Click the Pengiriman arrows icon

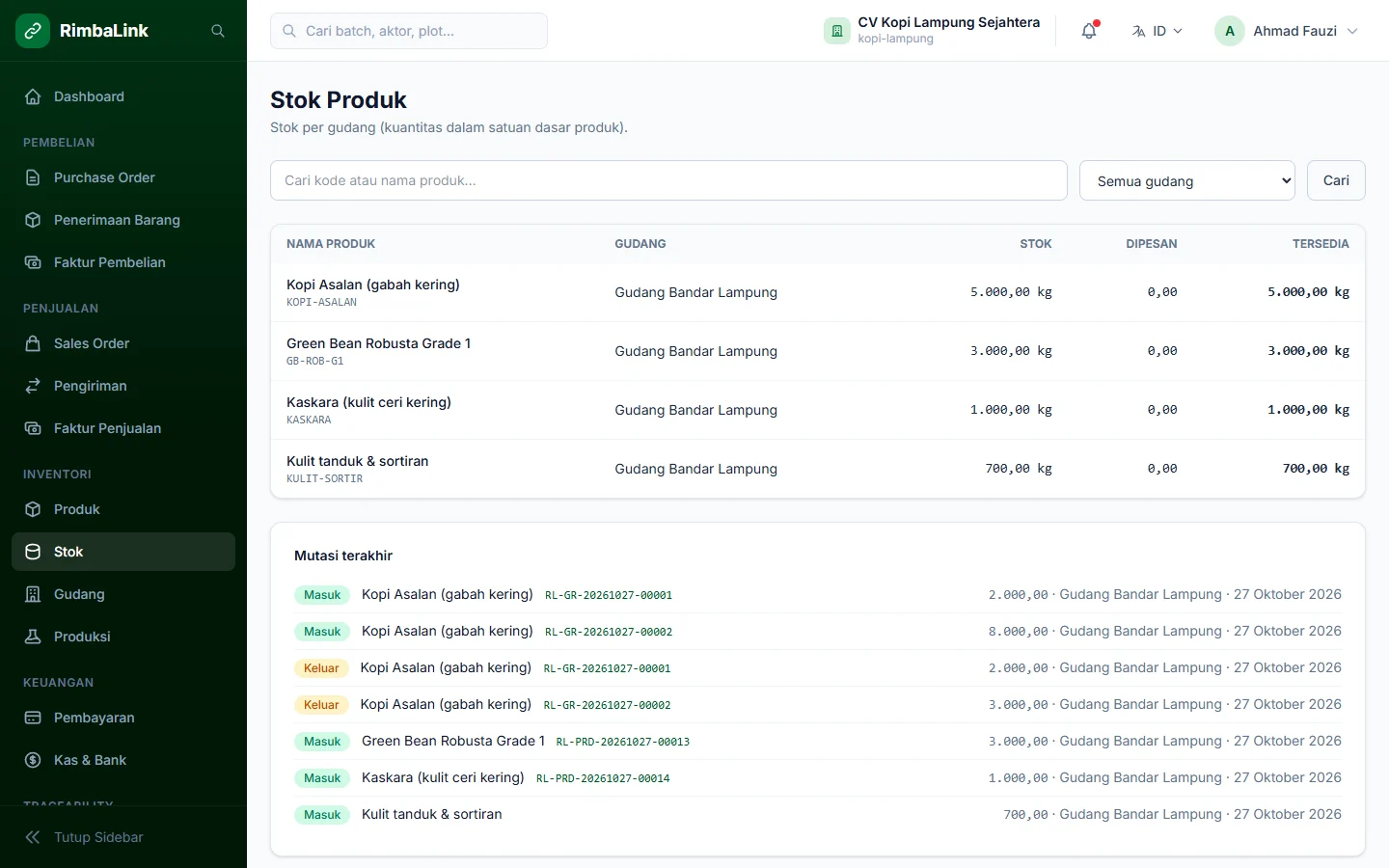point(33,386)
